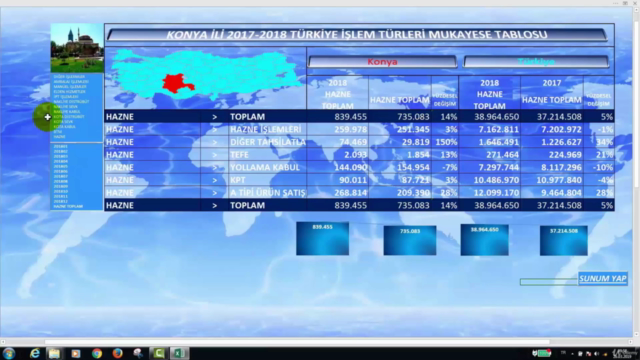Viewport: 640px width, 360px height.
Task: Switch to the Camtasia taskbar icon
Action: point(158,353)
